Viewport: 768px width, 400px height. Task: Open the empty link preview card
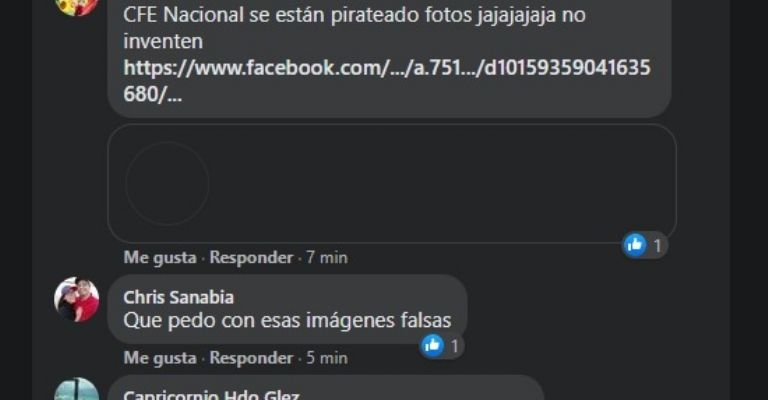(x=392, y=184)
